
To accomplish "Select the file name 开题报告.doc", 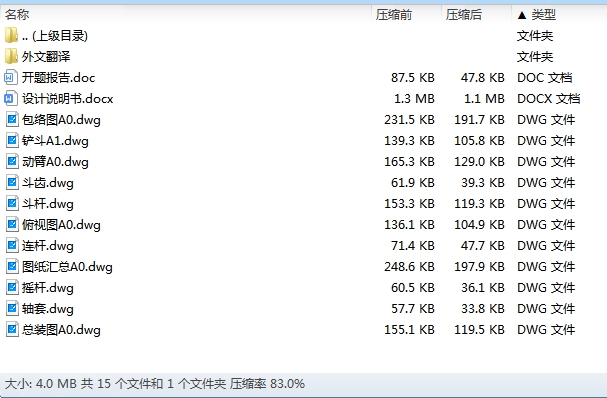I will click(x=58, y=77).
